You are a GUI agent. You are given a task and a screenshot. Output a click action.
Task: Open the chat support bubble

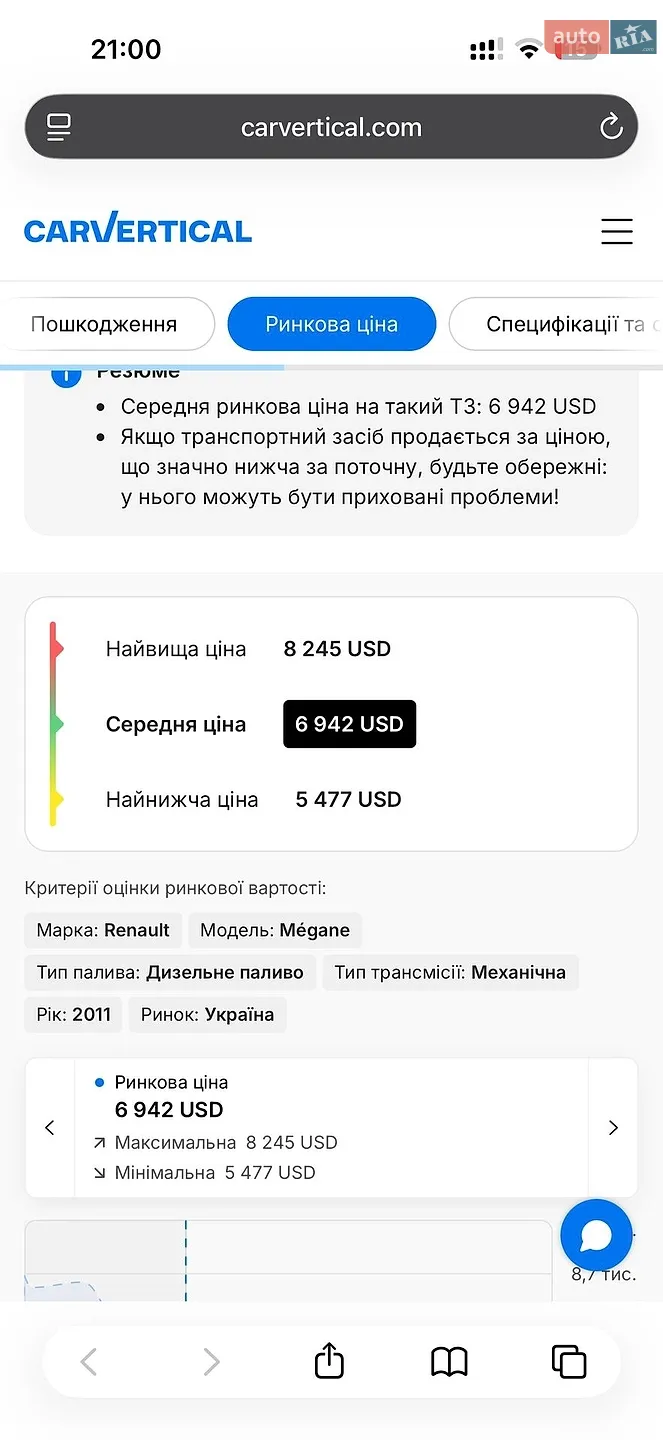[596, 1235]
